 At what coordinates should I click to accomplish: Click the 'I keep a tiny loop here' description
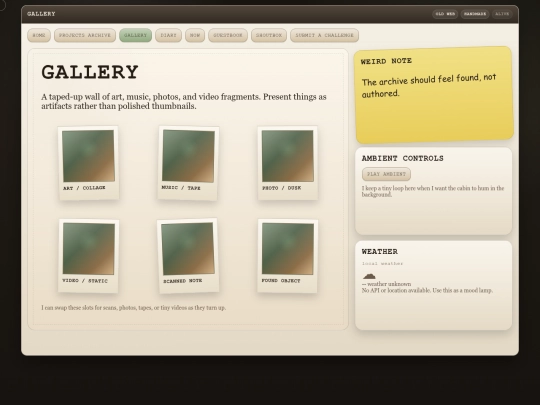point(433,191)
